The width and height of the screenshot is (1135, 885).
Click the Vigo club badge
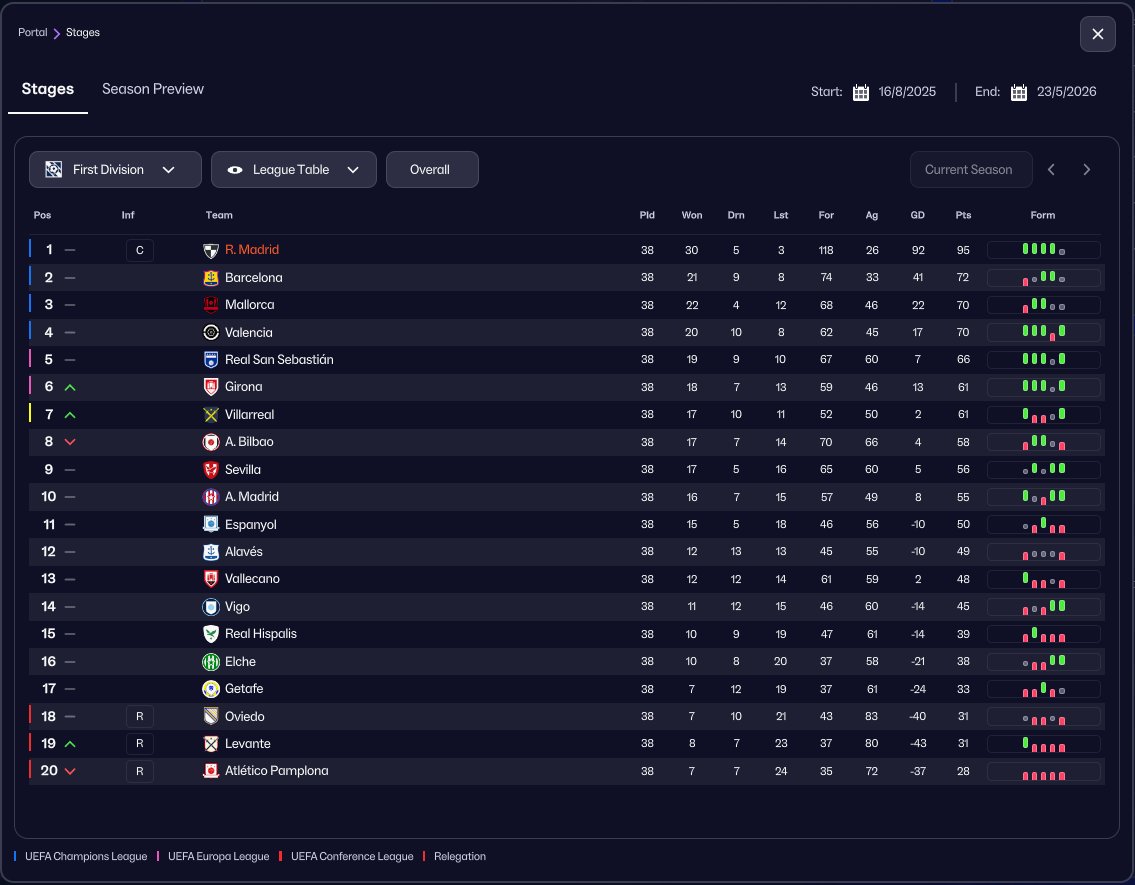click(211, 606)
